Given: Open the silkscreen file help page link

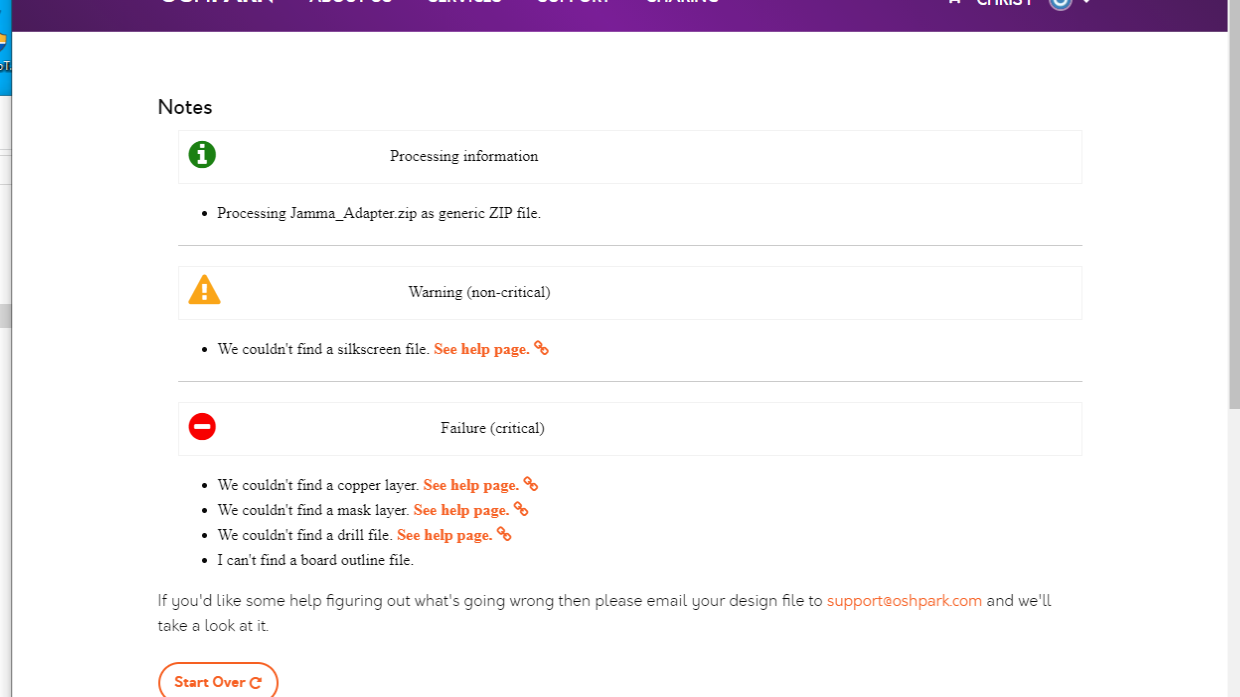Looking at the screenshot, I should [482, 349].
